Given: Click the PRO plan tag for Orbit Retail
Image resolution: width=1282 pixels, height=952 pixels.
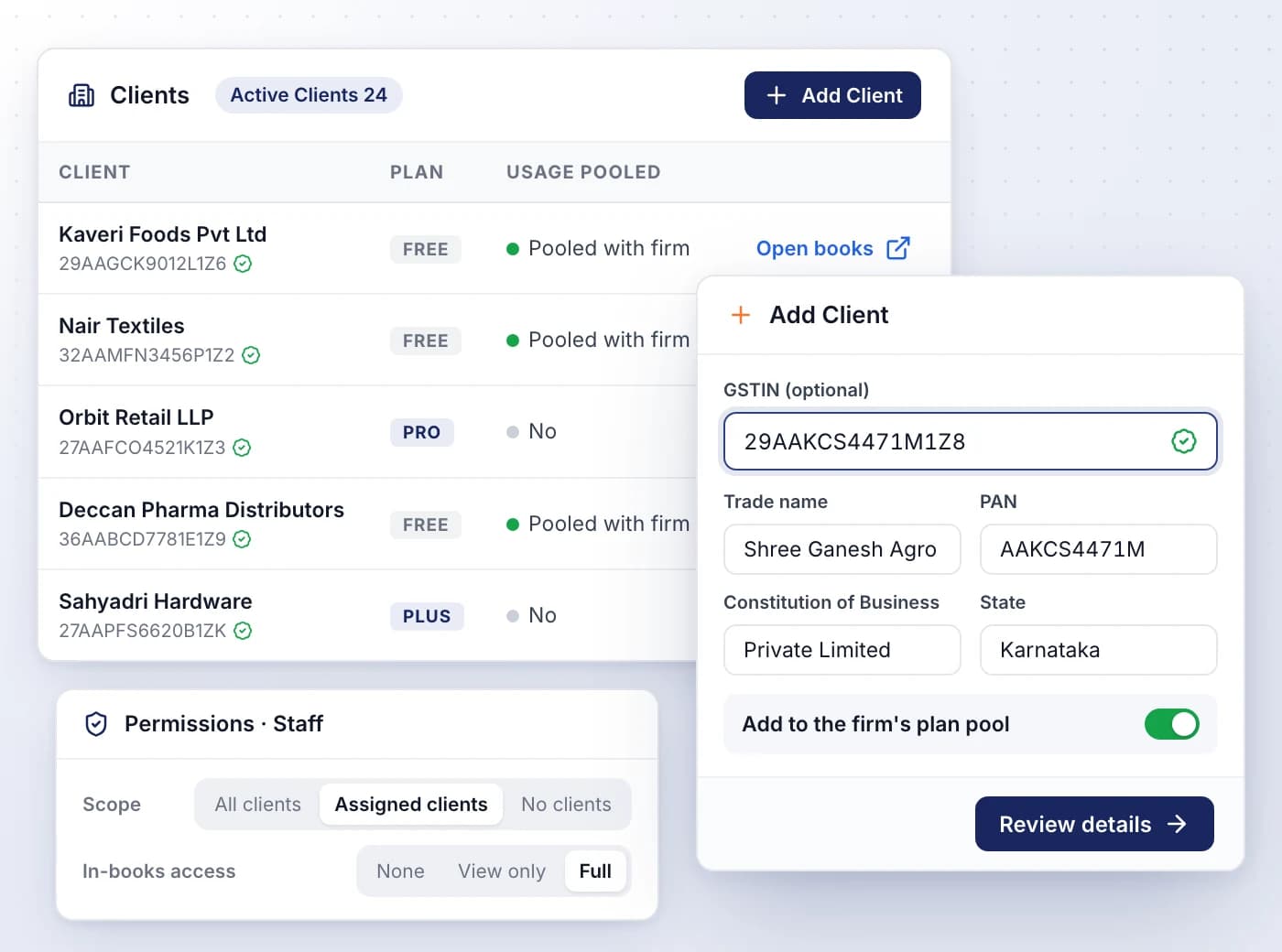Looking at the screenshot, I should point(422,432).
